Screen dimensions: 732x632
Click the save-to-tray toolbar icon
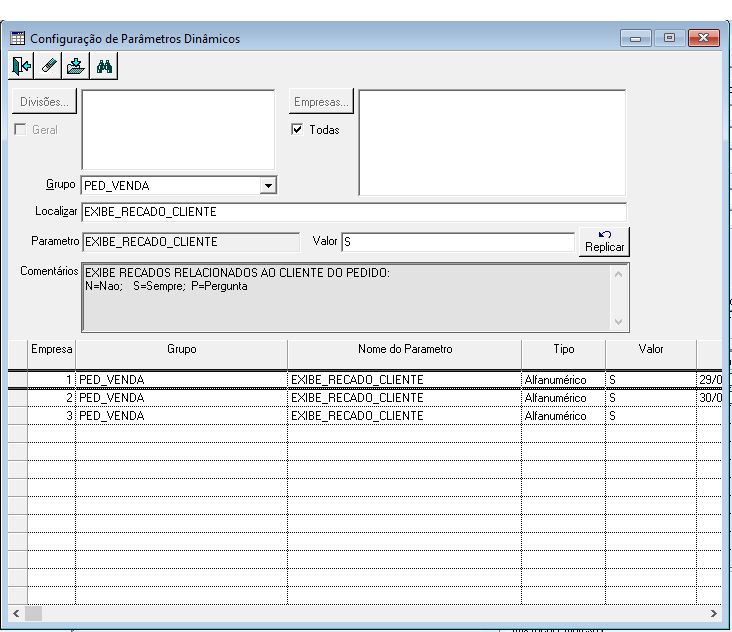(x=76, y=66)
